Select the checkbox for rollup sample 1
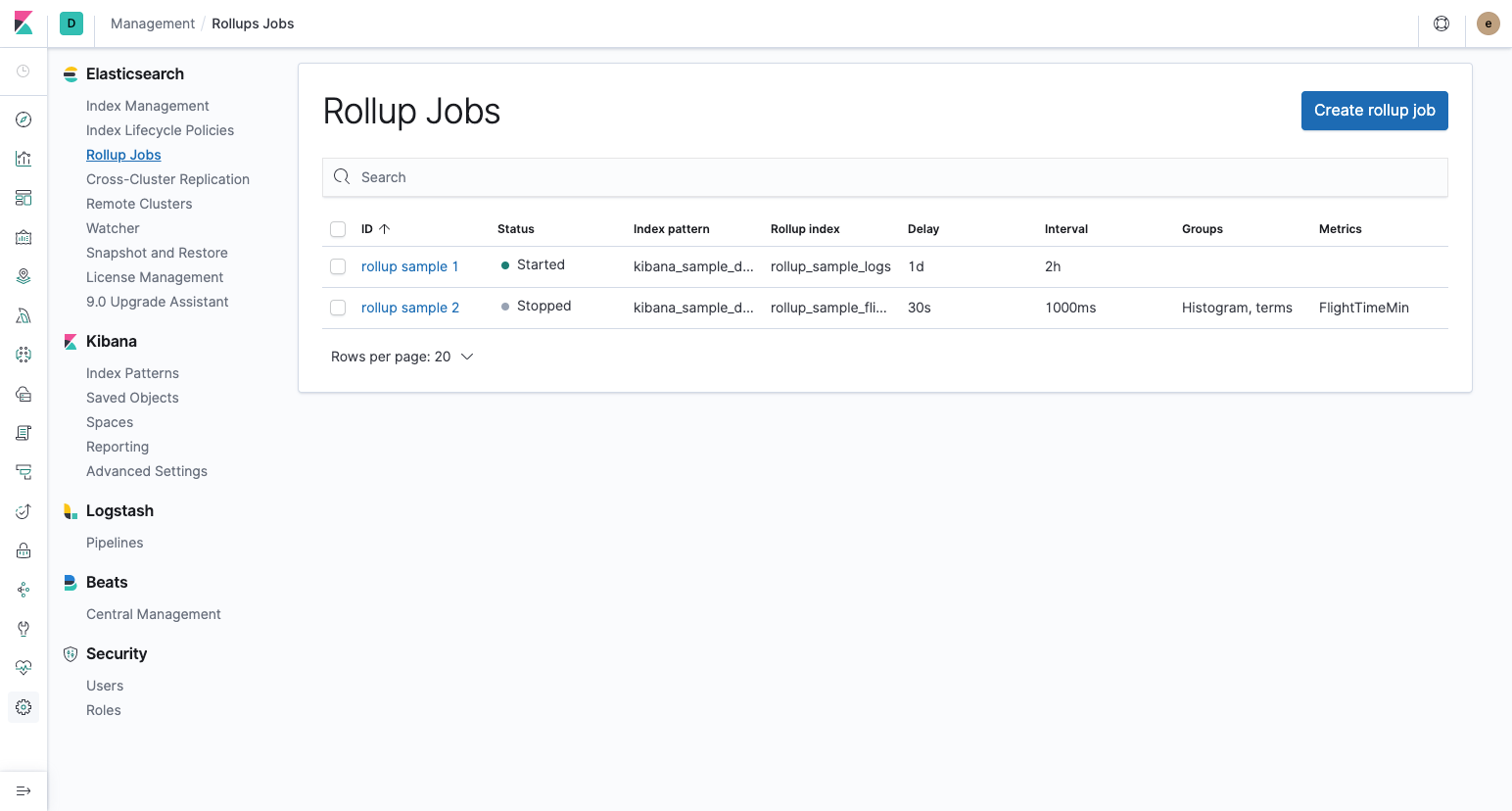1512x811 pixels. (x=338, y=265)
